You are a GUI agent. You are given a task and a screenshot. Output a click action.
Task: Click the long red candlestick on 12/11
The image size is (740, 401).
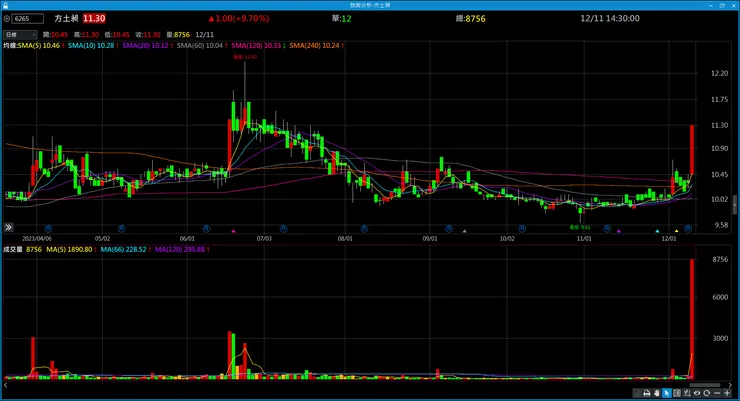tap(692, 150)
